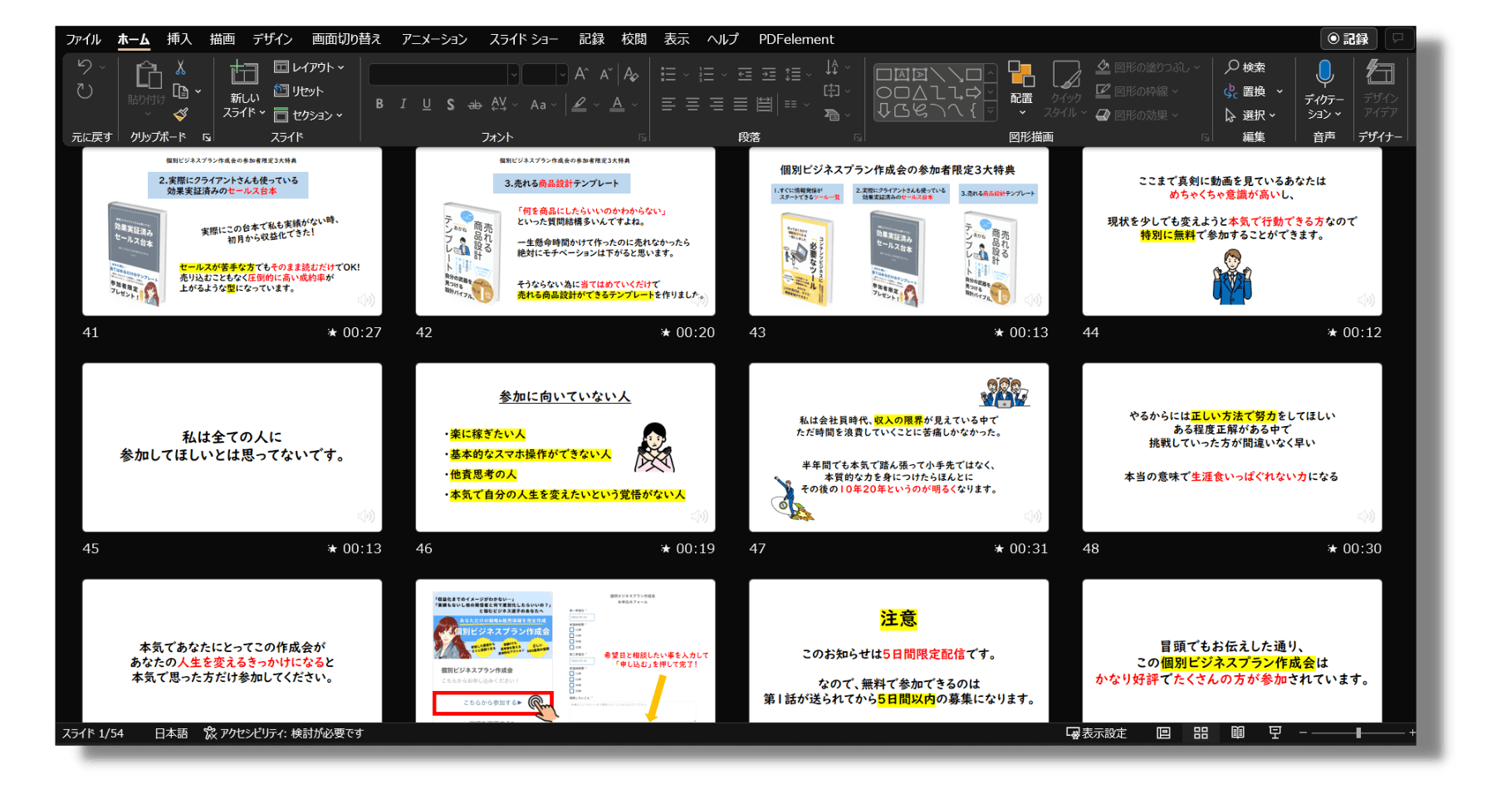This screenshot has height=799, width=1512.
Task: Click the Redo icon
Action: pos(85,91)
